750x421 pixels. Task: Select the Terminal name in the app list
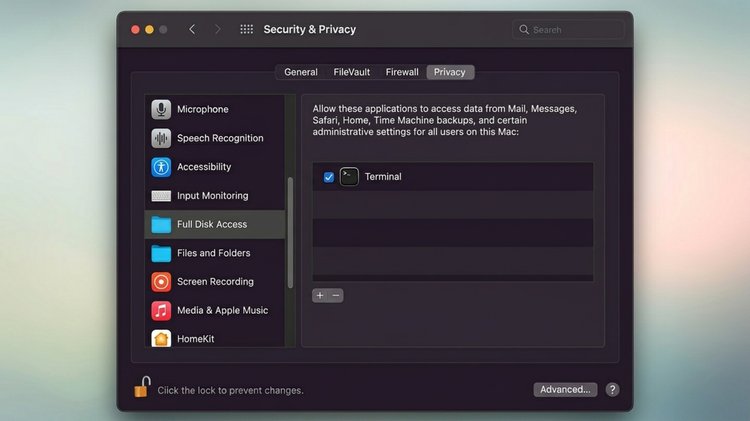(383, 177)
